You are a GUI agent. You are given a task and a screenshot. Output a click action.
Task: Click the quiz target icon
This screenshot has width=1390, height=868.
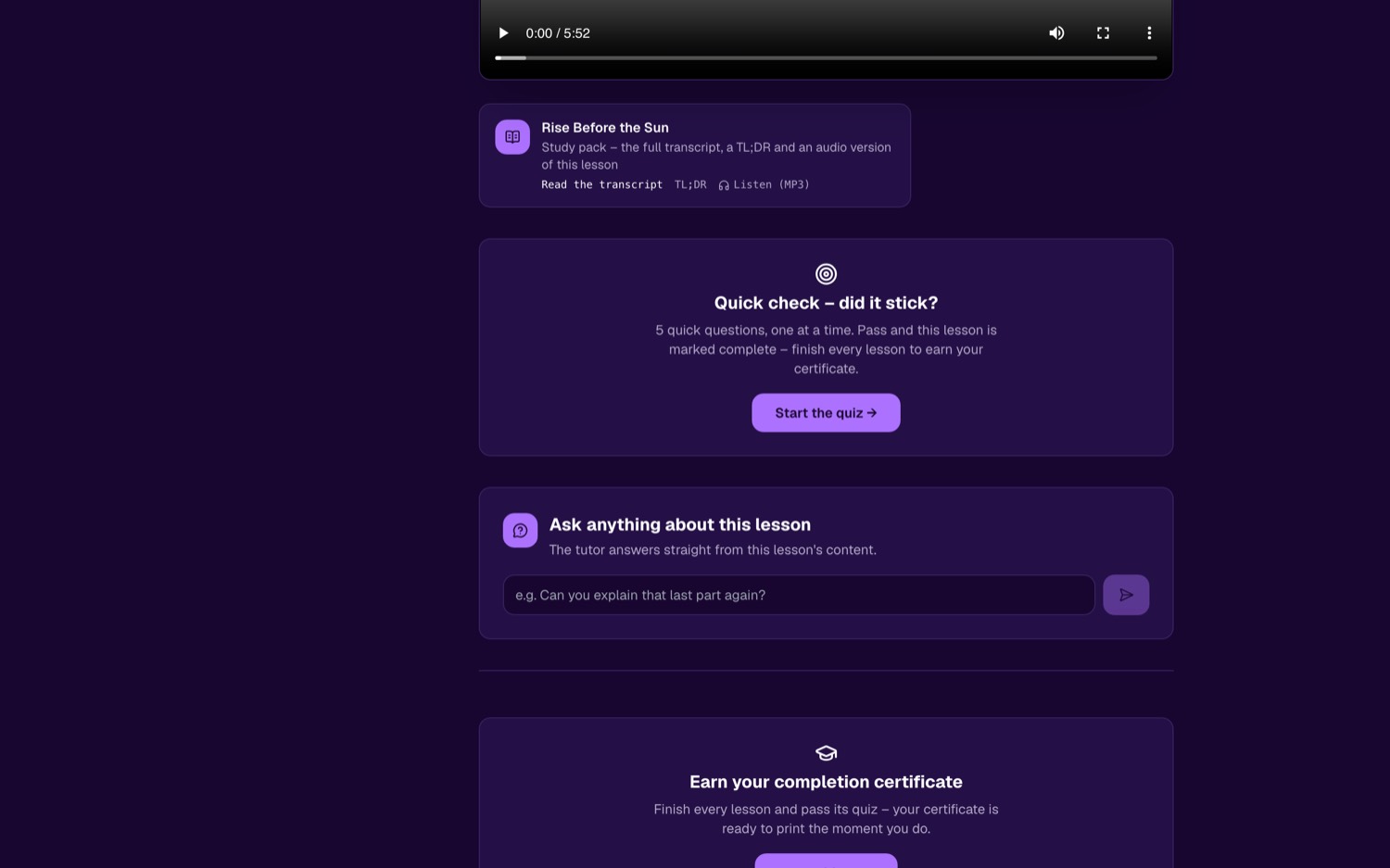[826, 274]
